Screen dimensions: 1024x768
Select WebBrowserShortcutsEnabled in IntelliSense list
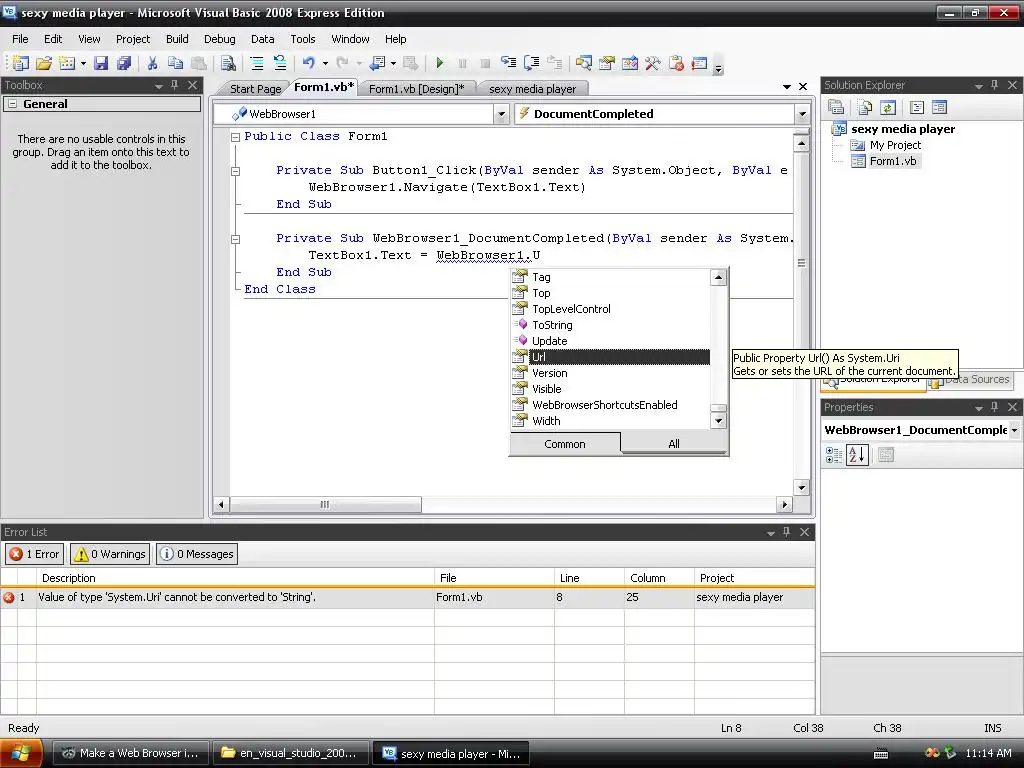[x=610, y=405]
